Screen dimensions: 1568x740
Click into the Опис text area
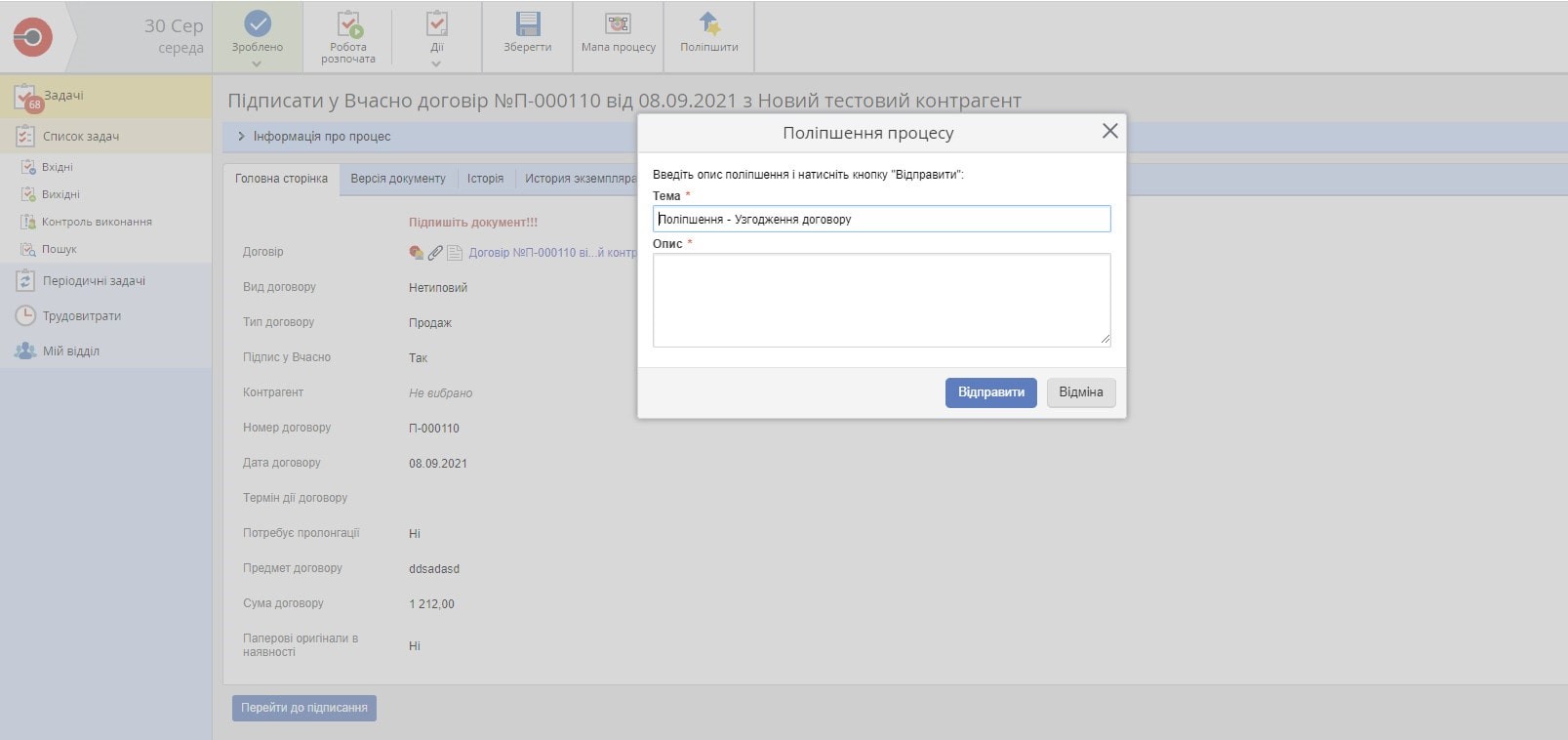tap(880, 300)
